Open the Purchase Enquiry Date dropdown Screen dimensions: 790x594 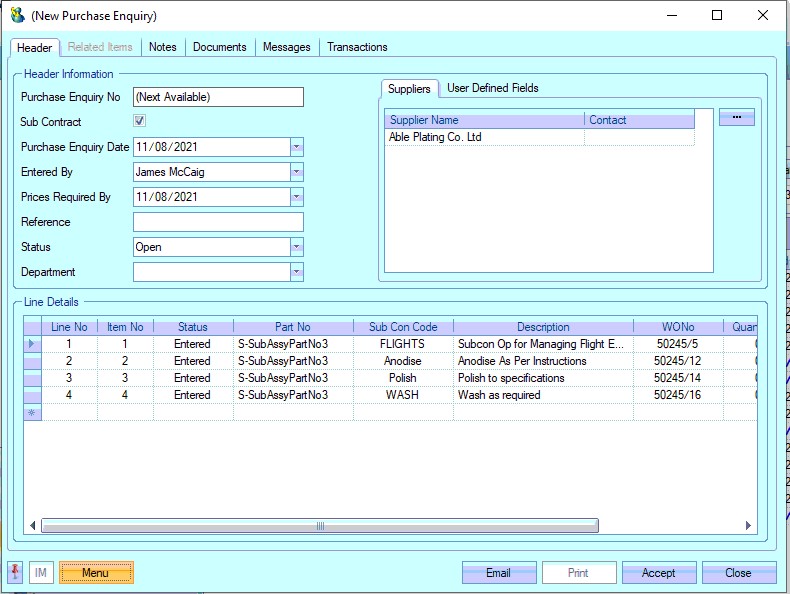point(296,147)
